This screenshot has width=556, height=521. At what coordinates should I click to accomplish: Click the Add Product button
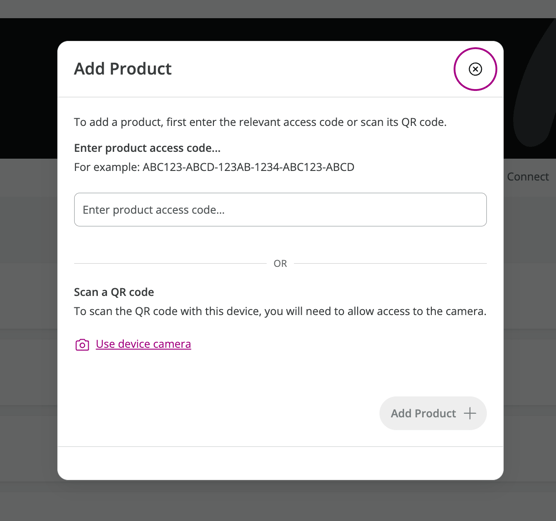433,413
